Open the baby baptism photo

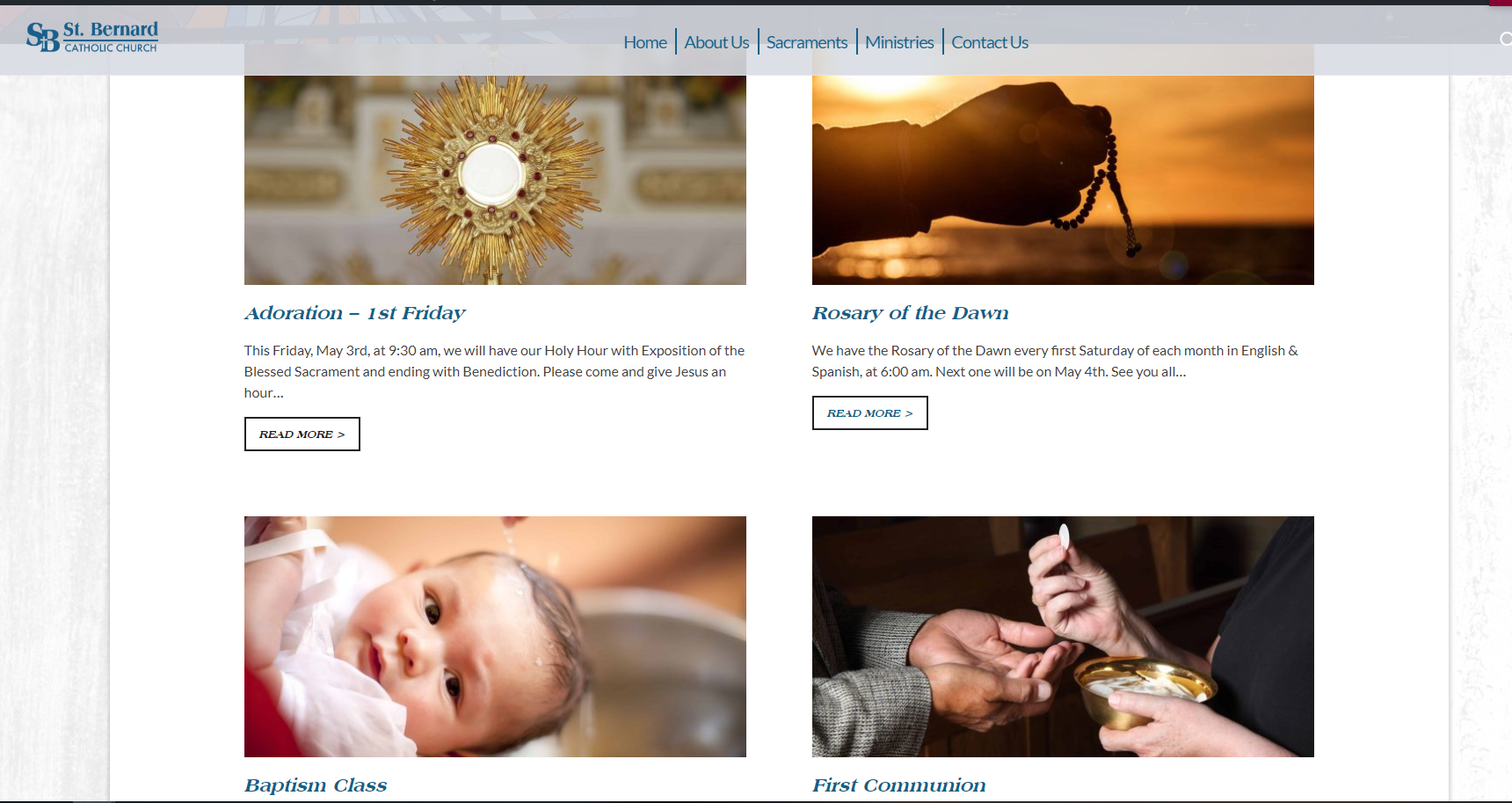click(495, 637)
